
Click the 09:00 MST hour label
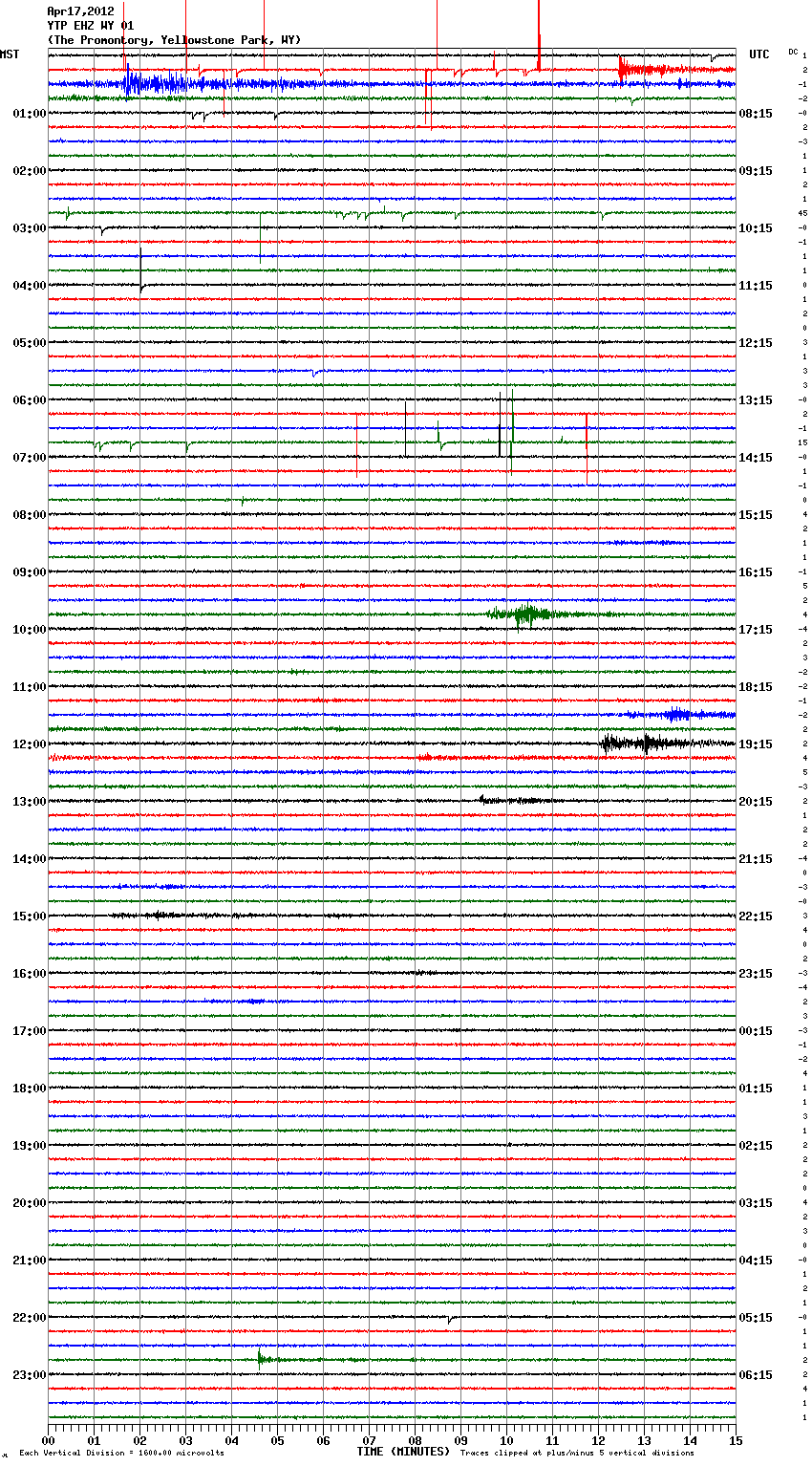pyautogui.click(x=30, y=572)
